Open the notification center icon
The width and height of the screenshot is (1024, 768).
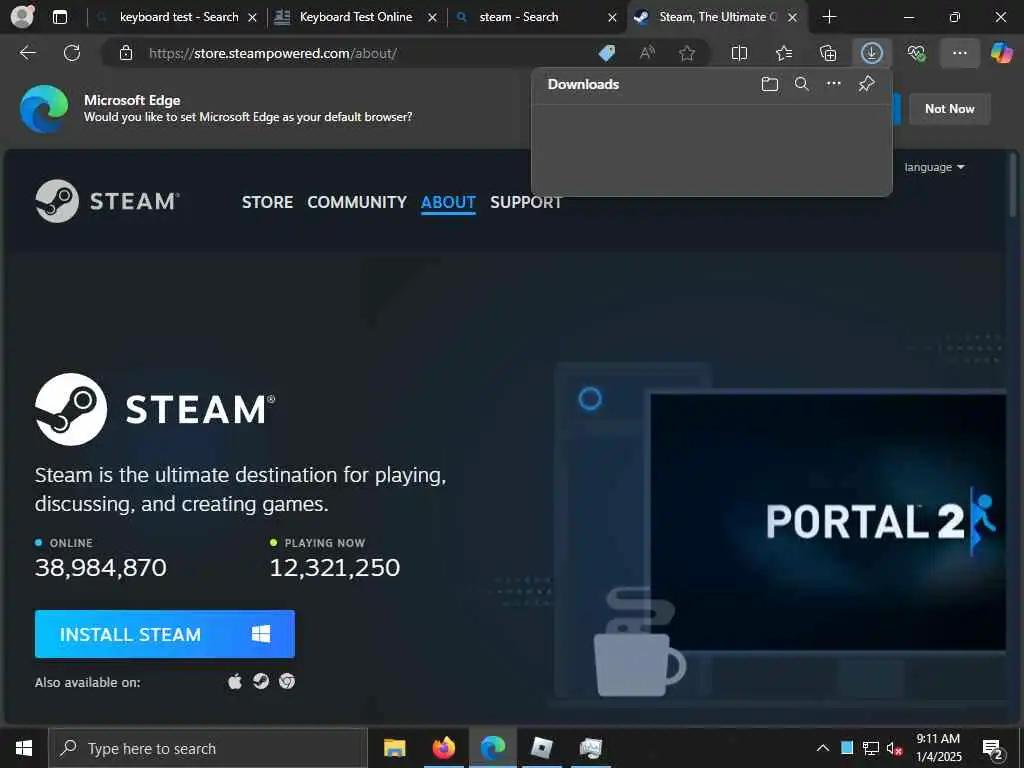993,749
